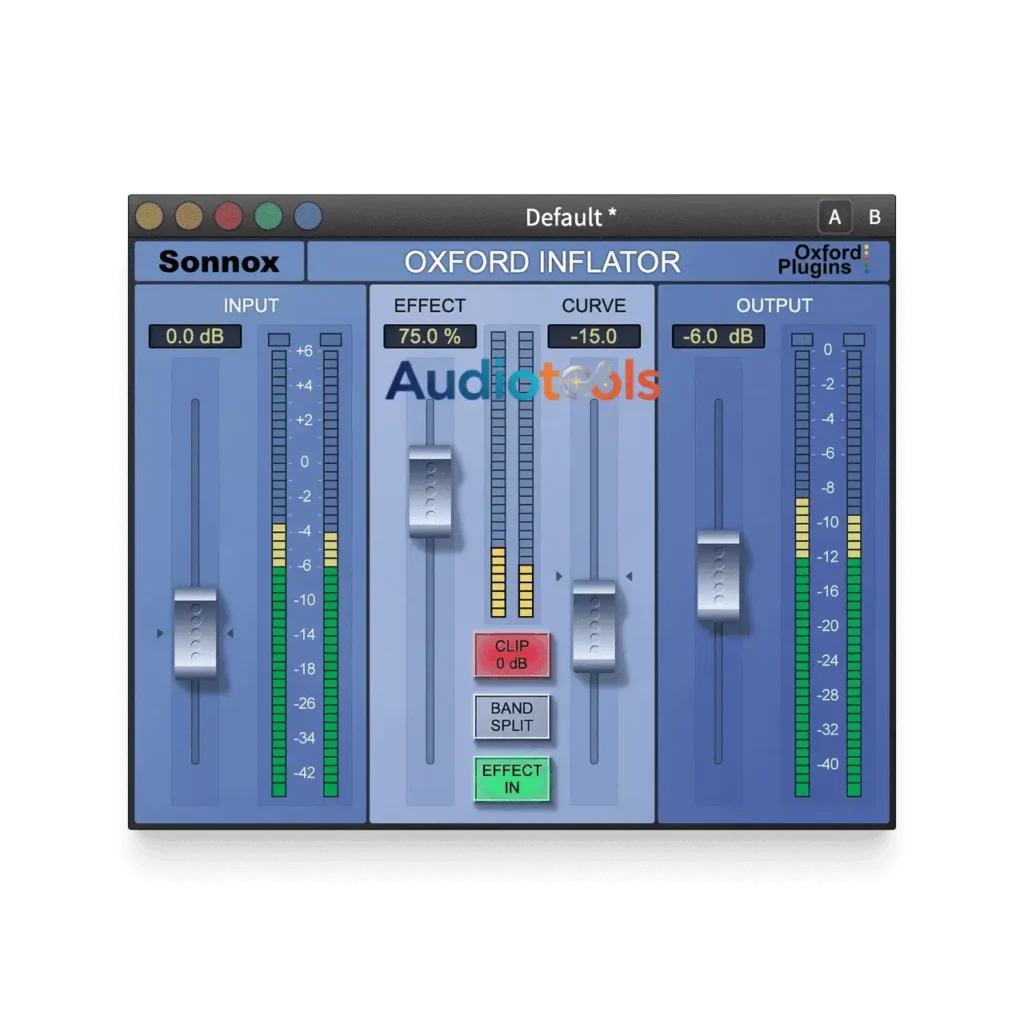This screenshot has height=1024, width=1024.
Task: Click the Default * preset name
Action: tap(571, 217)
